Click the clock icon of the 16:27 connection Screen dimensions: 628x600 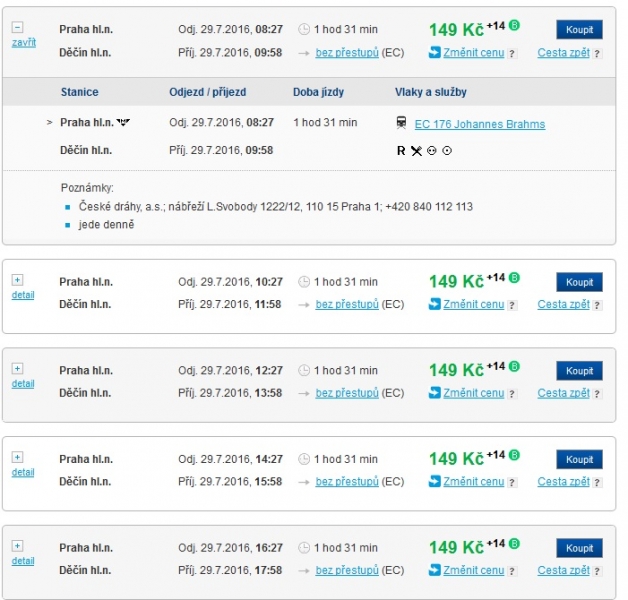click(x=304, y=548)
